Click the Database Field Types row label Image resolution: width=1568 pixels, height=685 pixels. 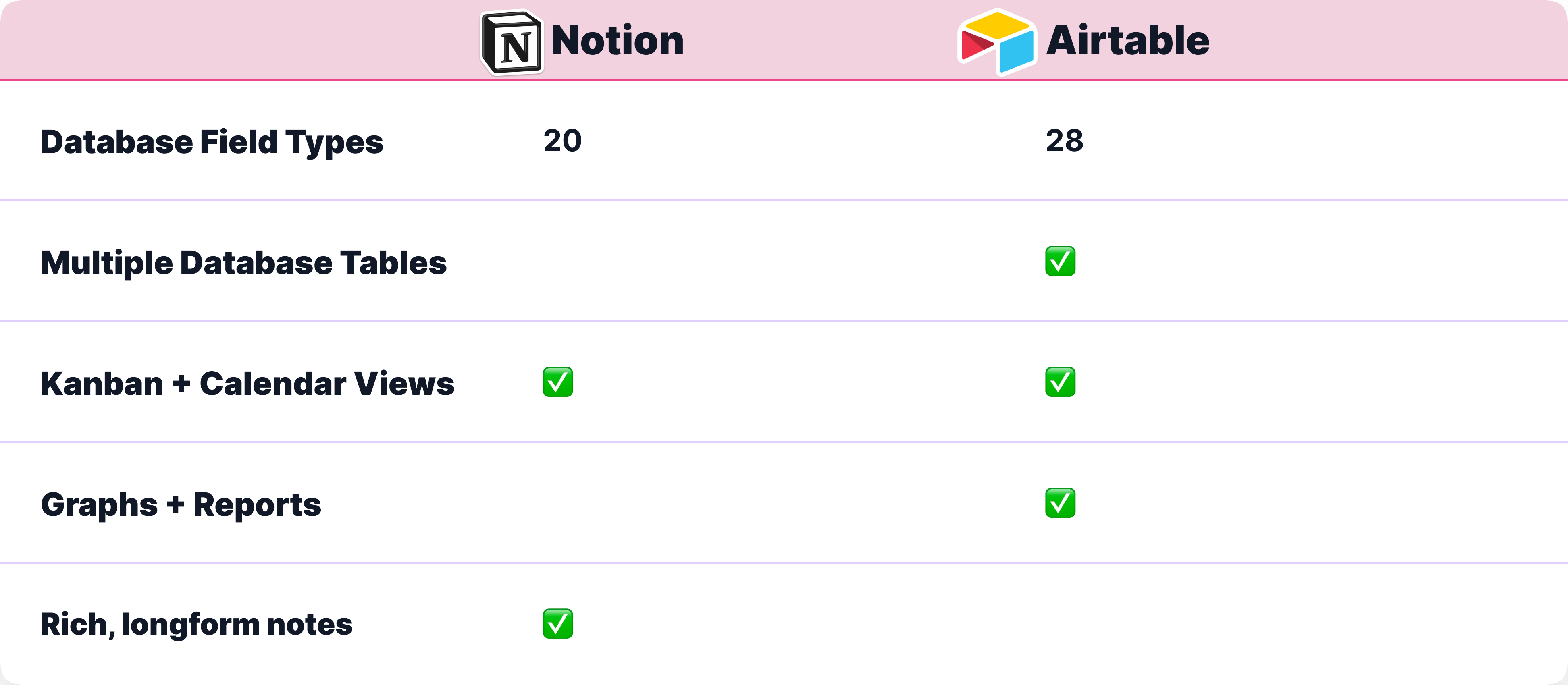212,142
